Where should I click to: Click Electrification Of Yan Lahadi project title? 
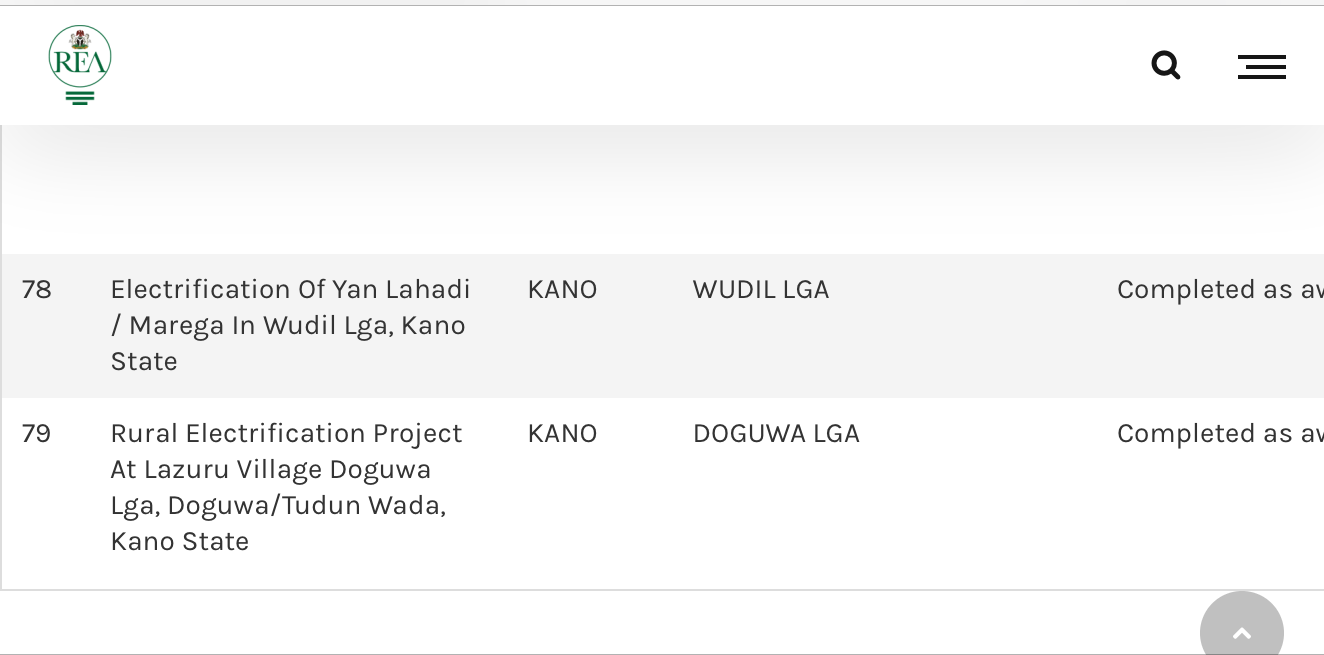coord(290,325)
